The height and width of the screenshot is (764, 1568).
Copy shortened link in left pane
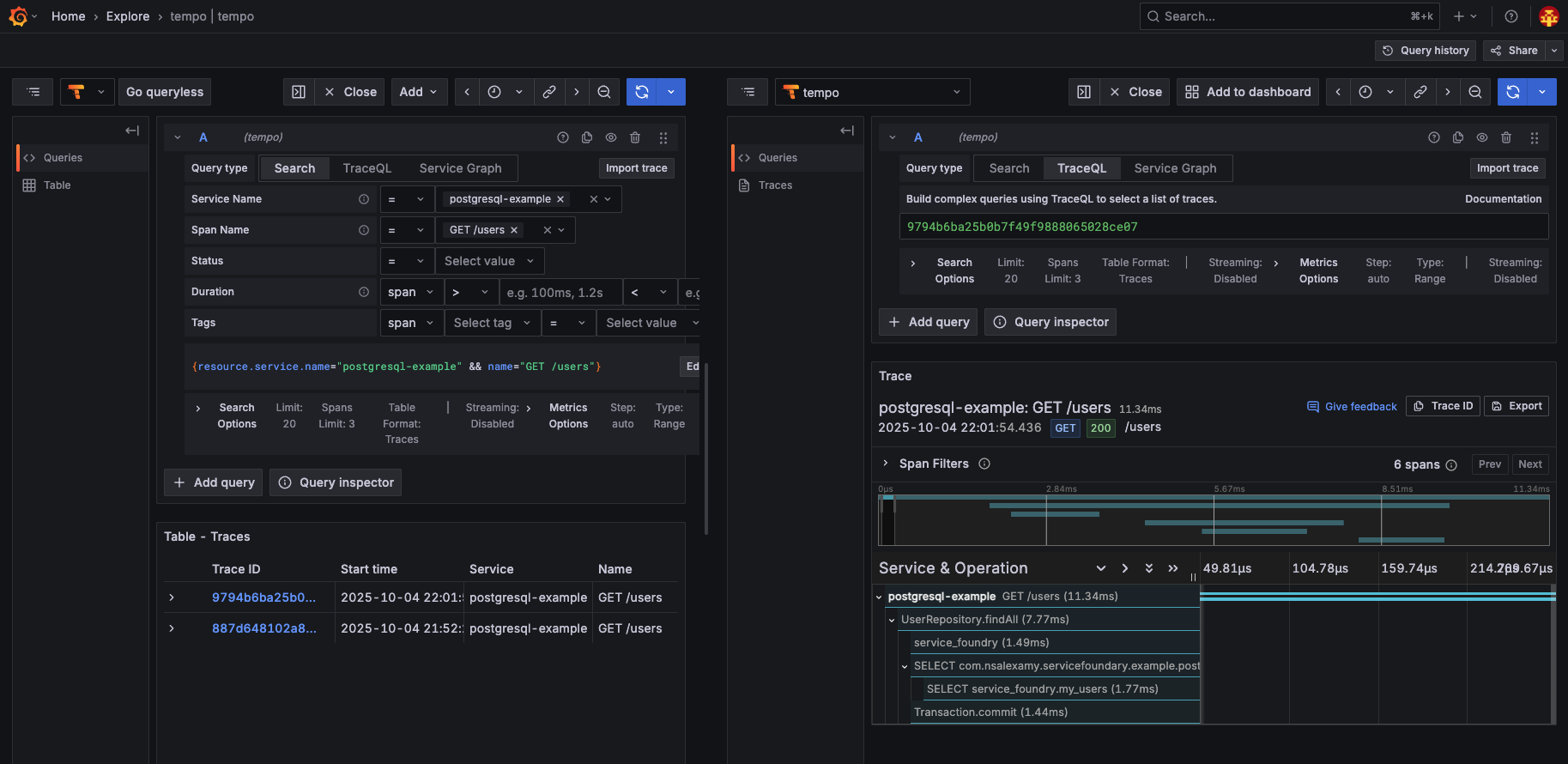tap(549, 92)
